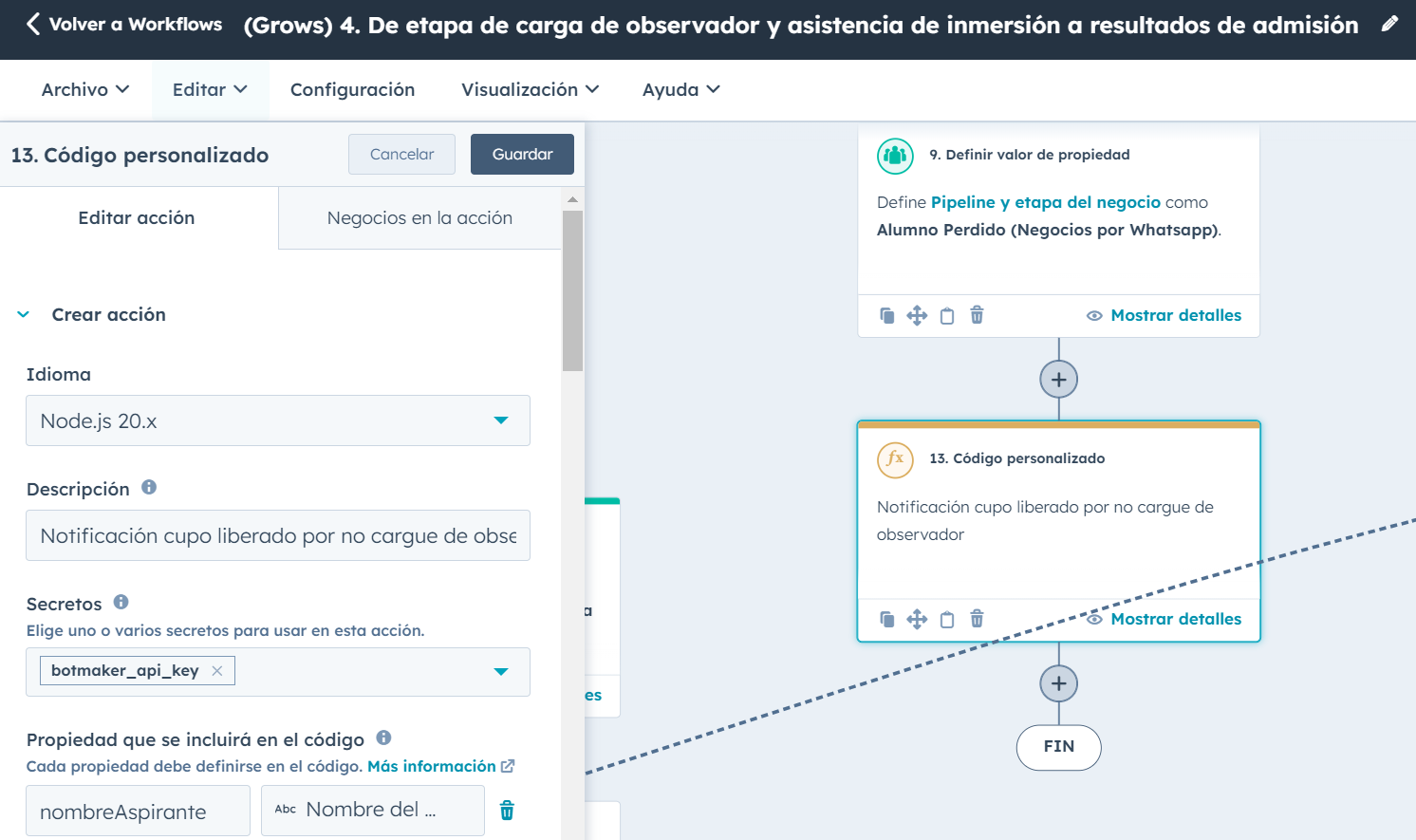Image resolution: width=1416 pixels, height=840 pixels.
Task: Click clipboard icon on action 9 card
Action: point(947,315)
